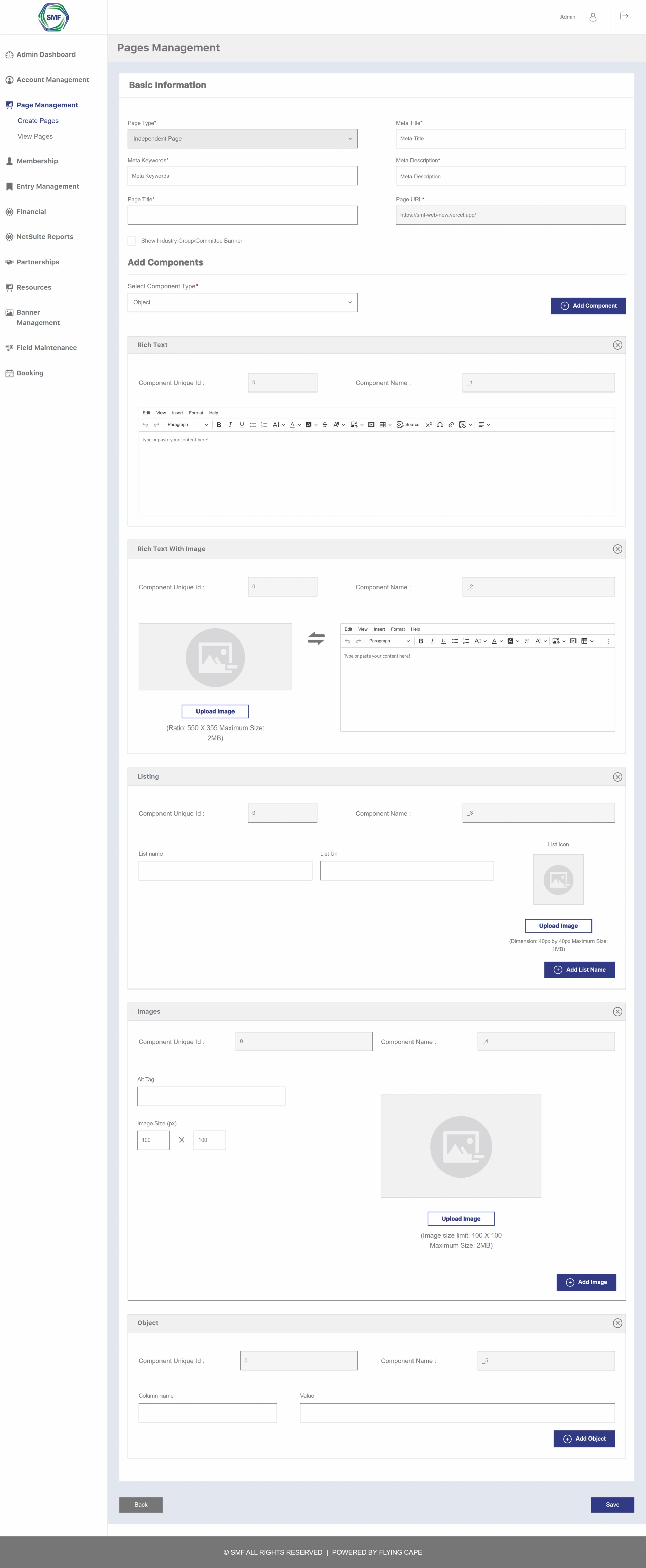Click the Add Component button

[588, 306]
